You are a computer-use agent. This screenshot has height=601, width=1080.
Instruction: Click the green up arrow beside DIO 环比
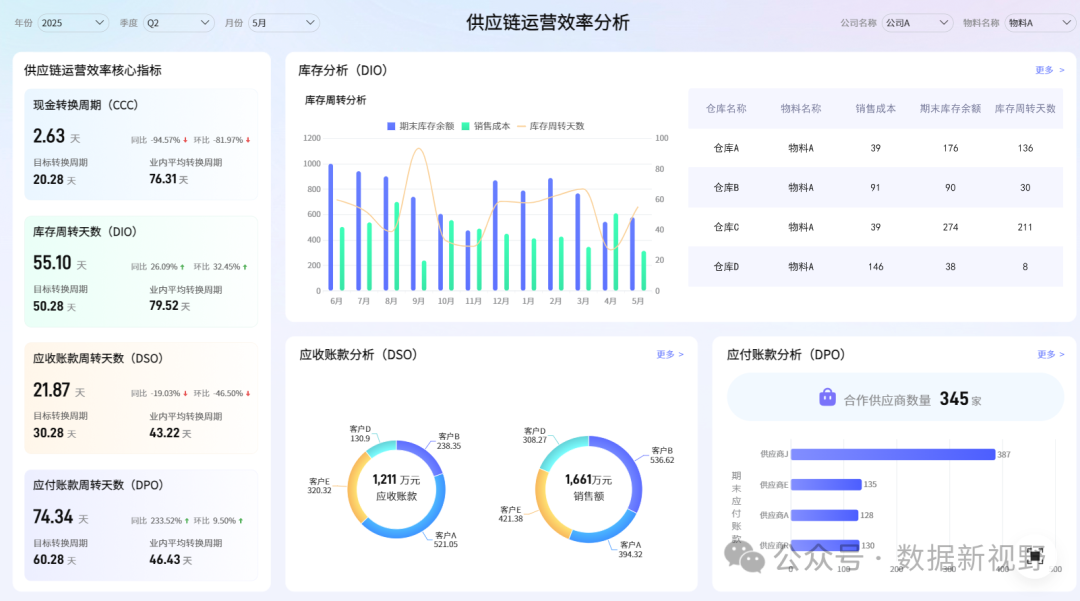point(245,267)
